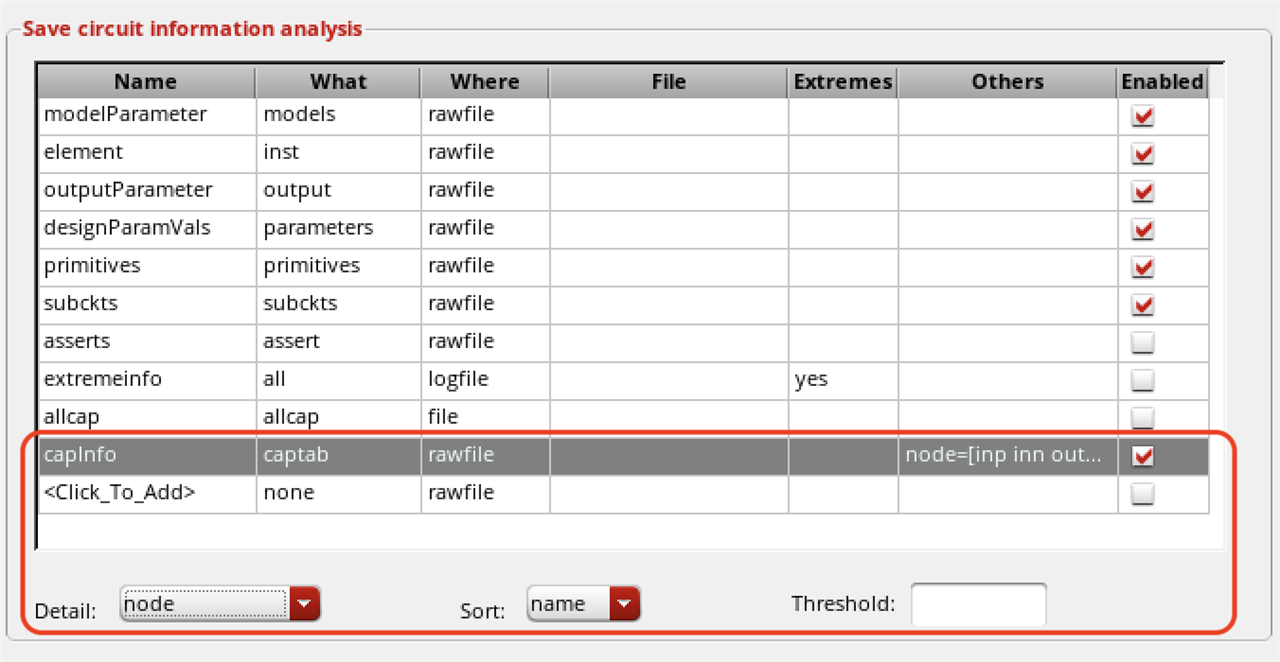Click the output cell in What column

coord(338,191)
